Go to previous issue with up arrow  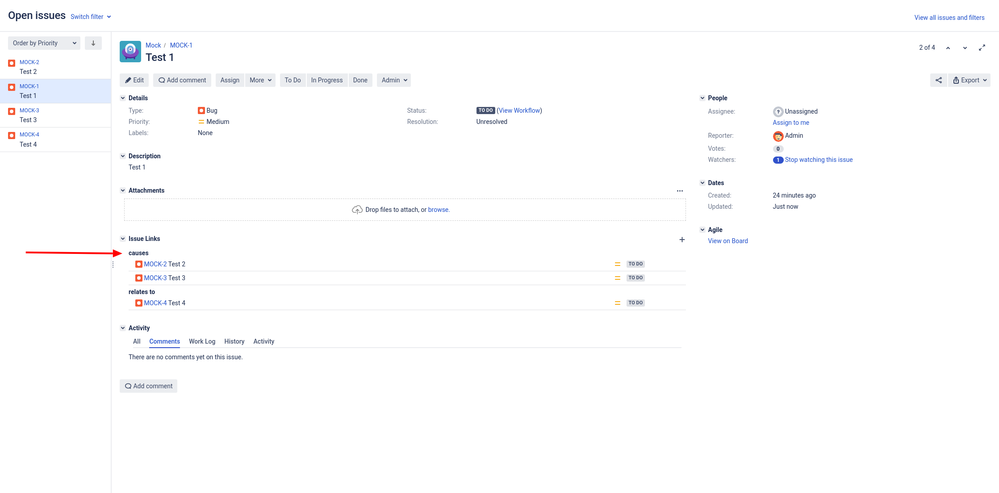click(948, 48)
